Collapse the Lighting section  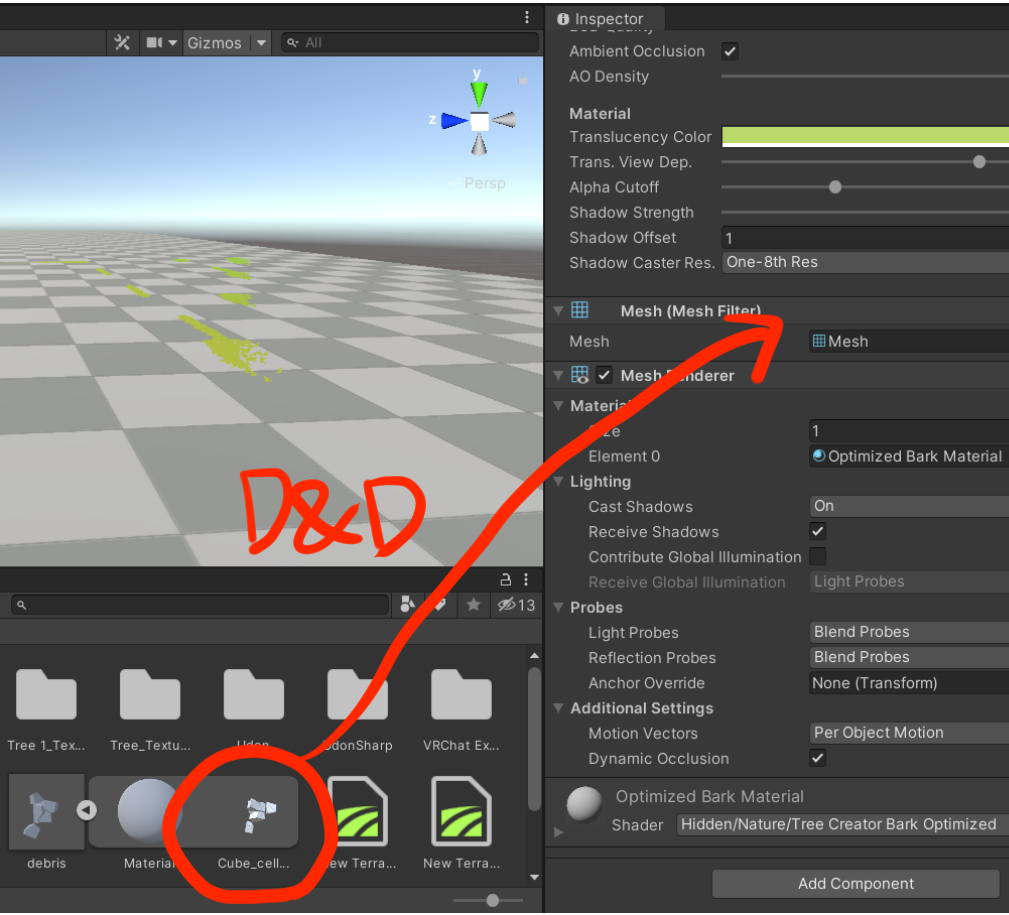[x=559, y=481]
